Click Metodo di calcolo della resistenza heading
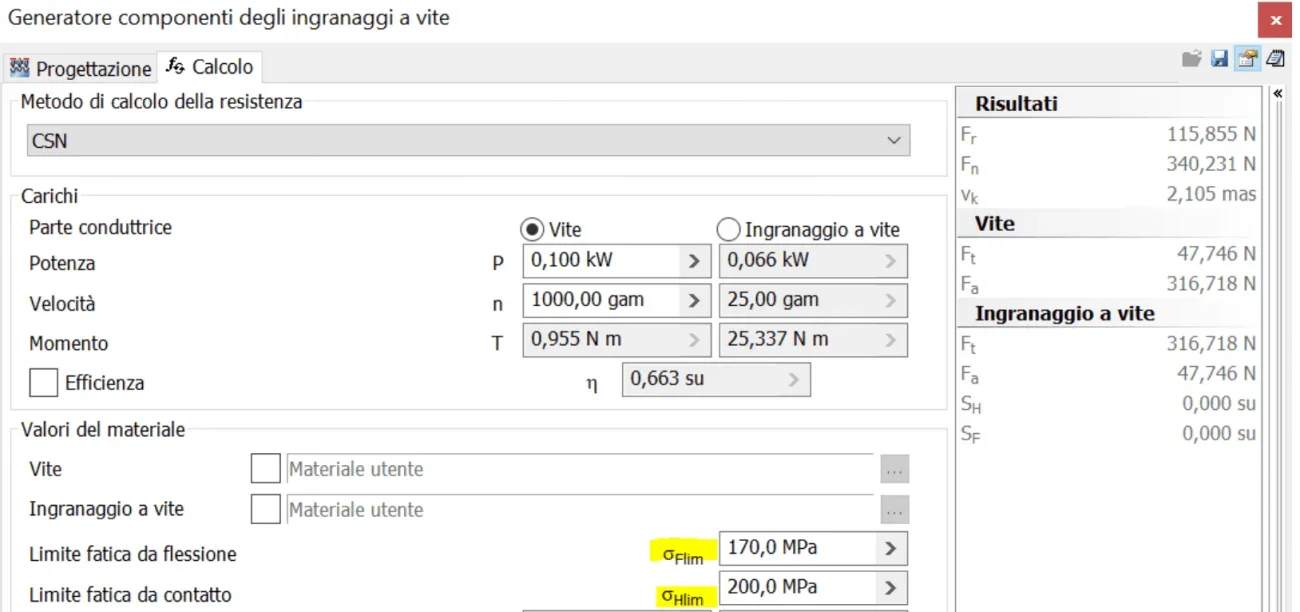The height and width of the screenshot is (612, 1300). point(161,102)
